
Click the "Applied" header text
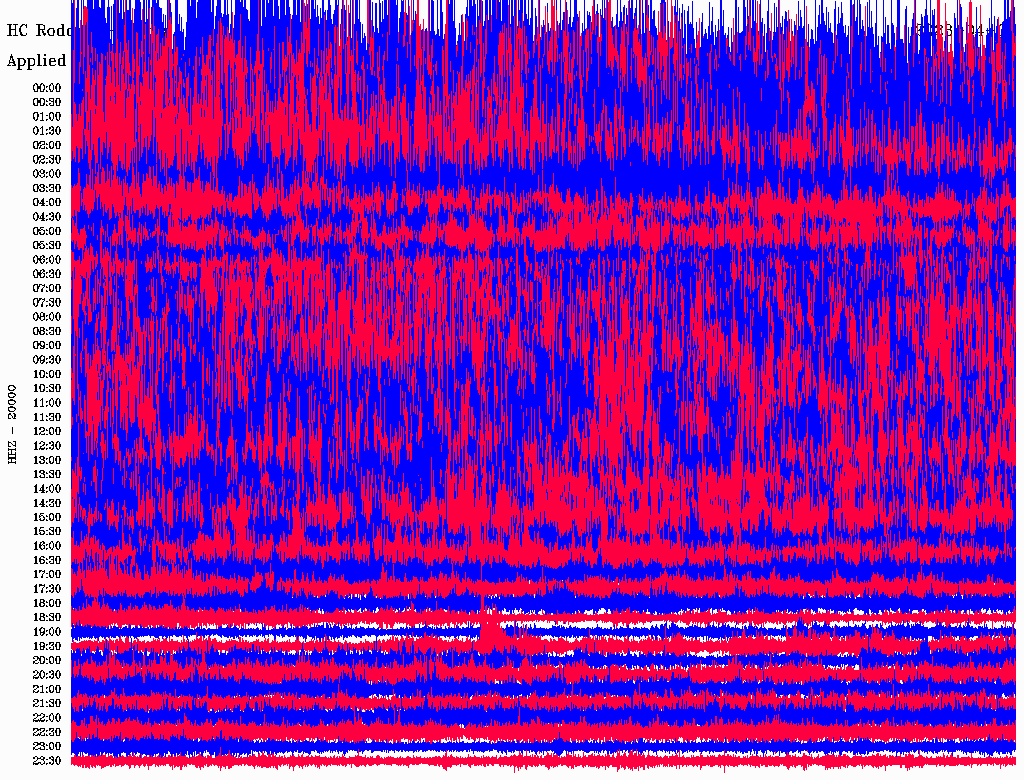(36, 61)
